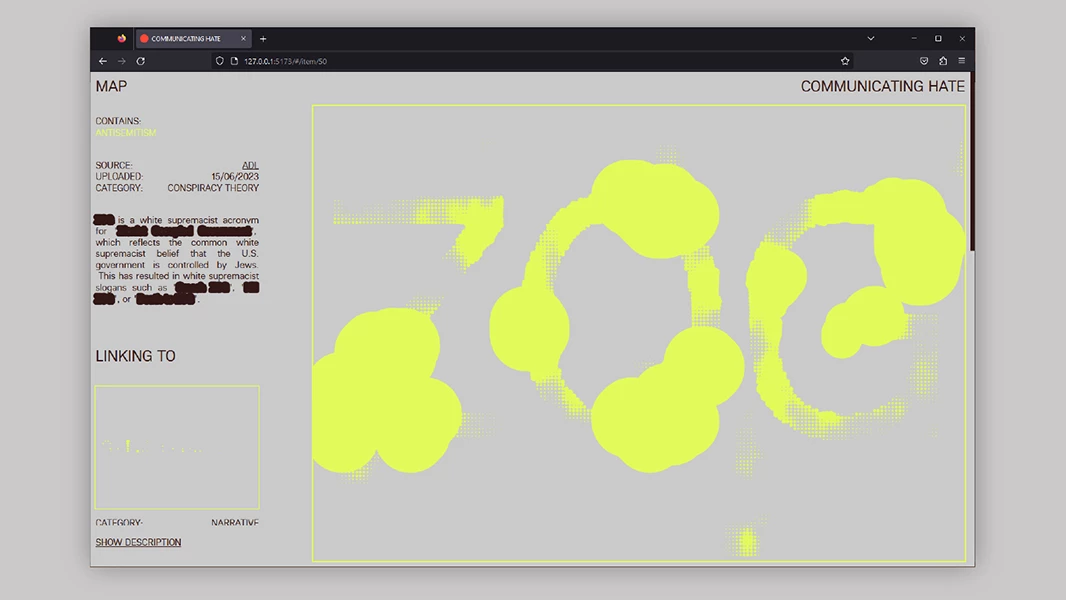Viewport: 1066px width, 600px height.
Task: Maximize the Firefox browser window
Action: (x=938, y=39)
